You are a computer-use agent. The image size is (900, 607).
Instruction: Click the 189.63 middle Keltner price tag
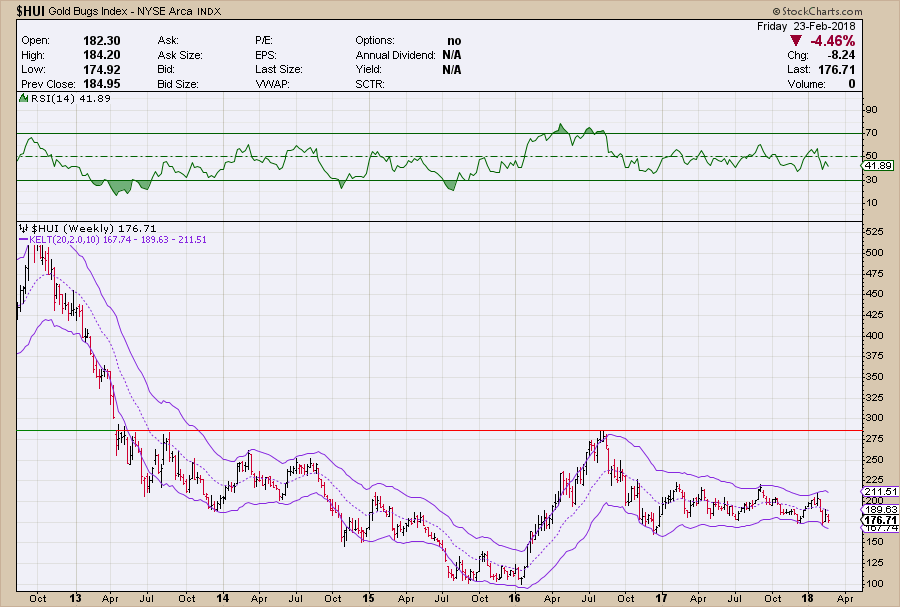point(880,509)
